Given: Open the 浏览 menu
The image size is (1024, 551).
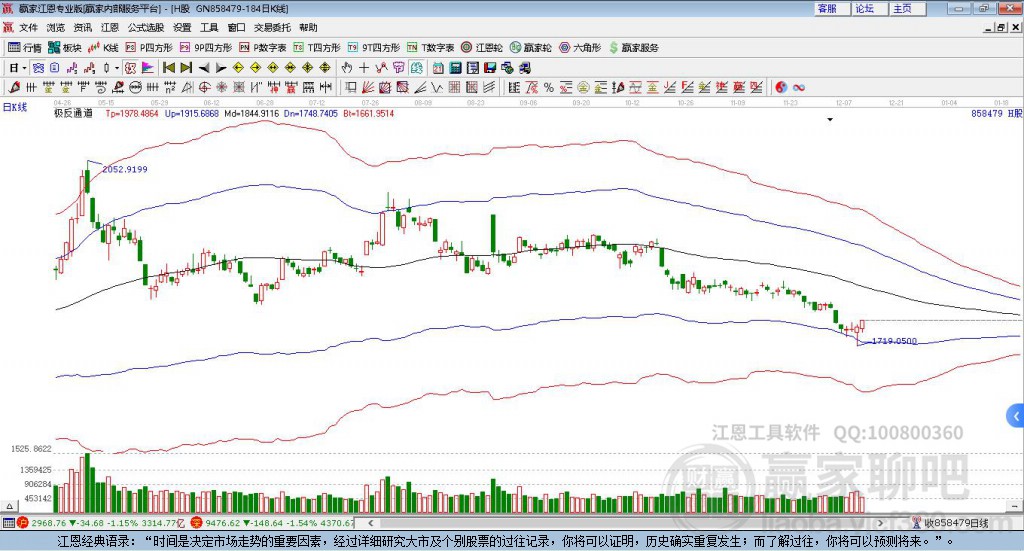Looking at the screenshot, I should point(56,27).
